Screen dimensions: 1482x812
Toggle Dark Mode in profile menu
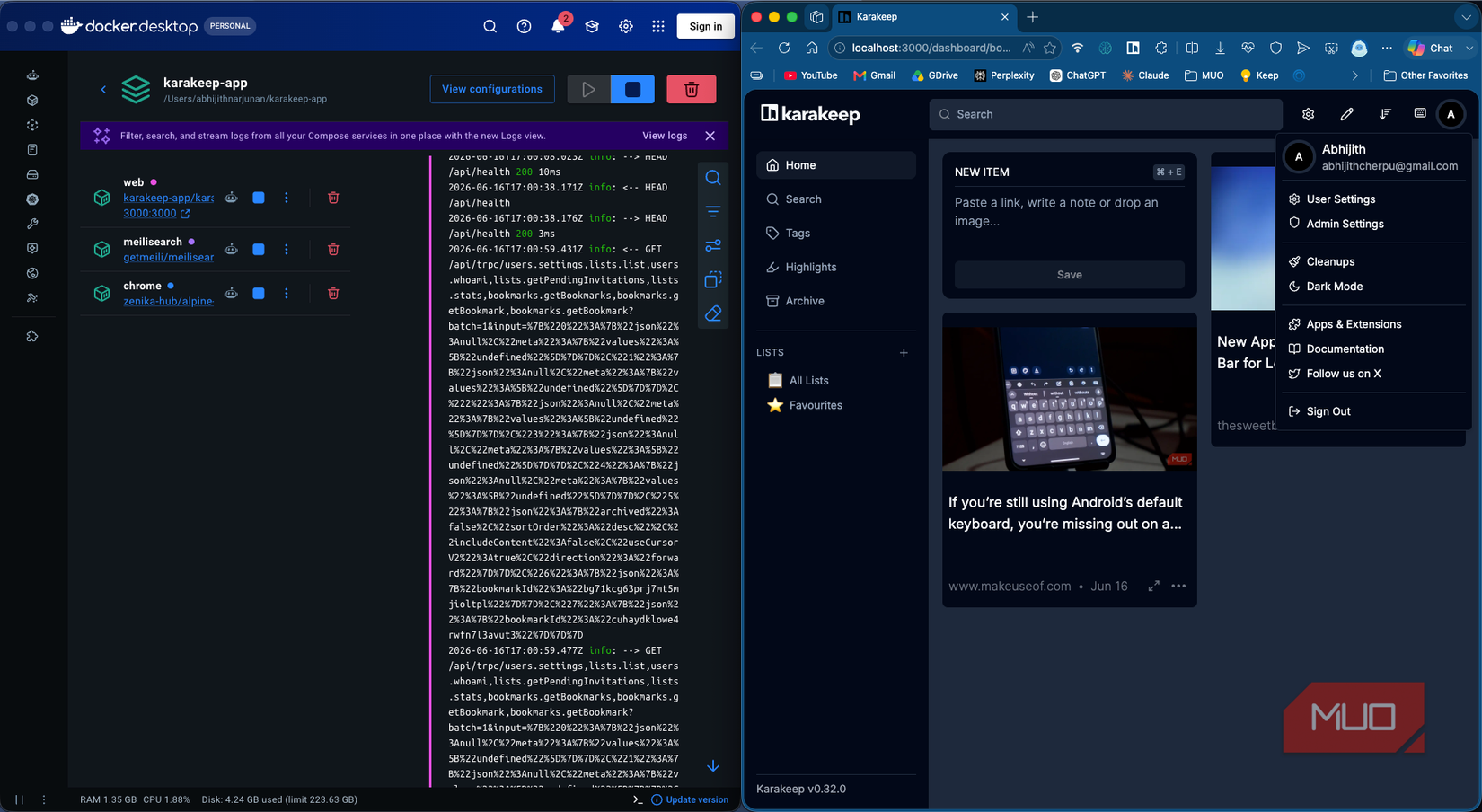coord(1372,287)
